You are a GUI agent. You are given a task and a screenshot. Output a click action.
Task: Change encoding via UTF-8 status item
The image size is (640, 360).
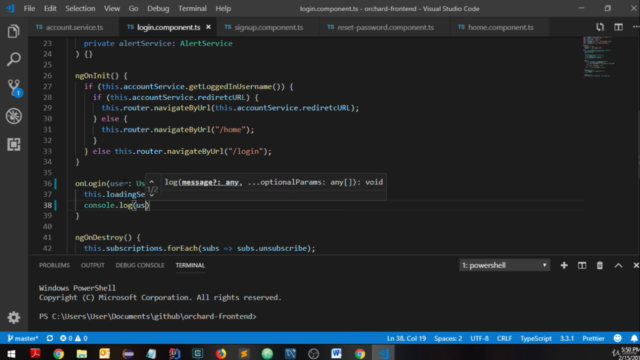coord(479,338)
